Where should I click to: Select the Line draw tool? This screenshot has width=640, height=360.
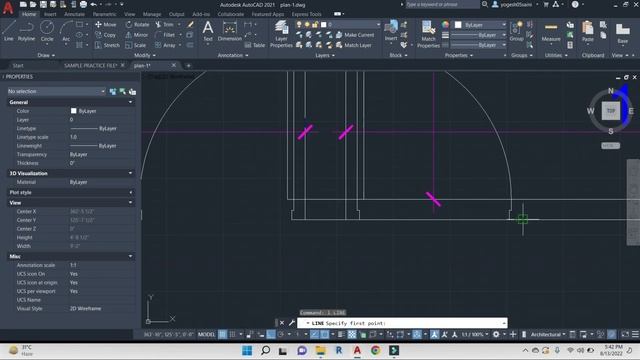coord(9,31)
